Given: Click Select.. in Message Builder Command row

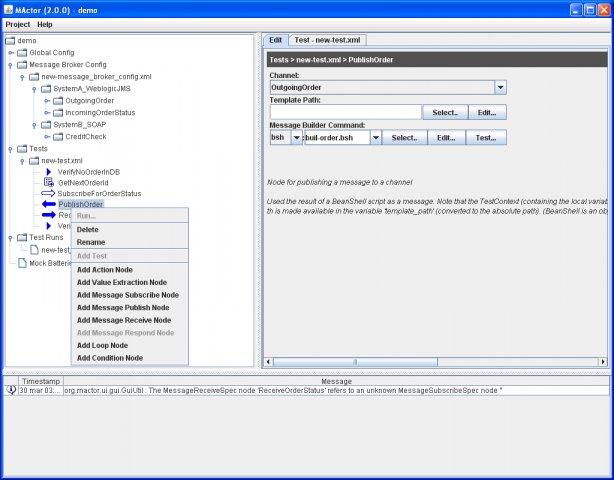Looking at the screenshot, I should [405, 138].
